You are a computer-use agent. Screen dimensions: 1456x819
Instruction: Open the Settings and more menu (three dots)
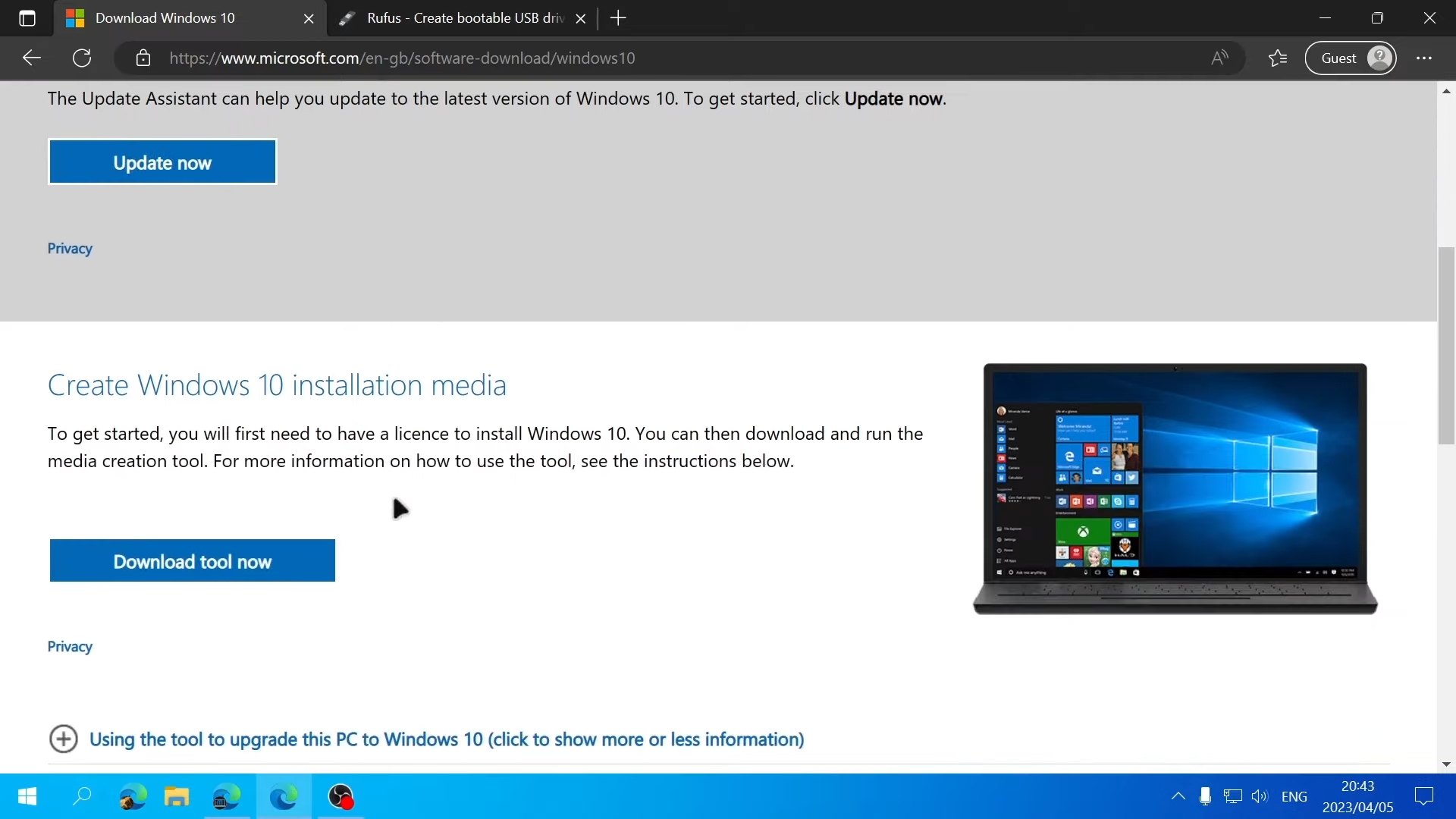[x=1426, y=58]
